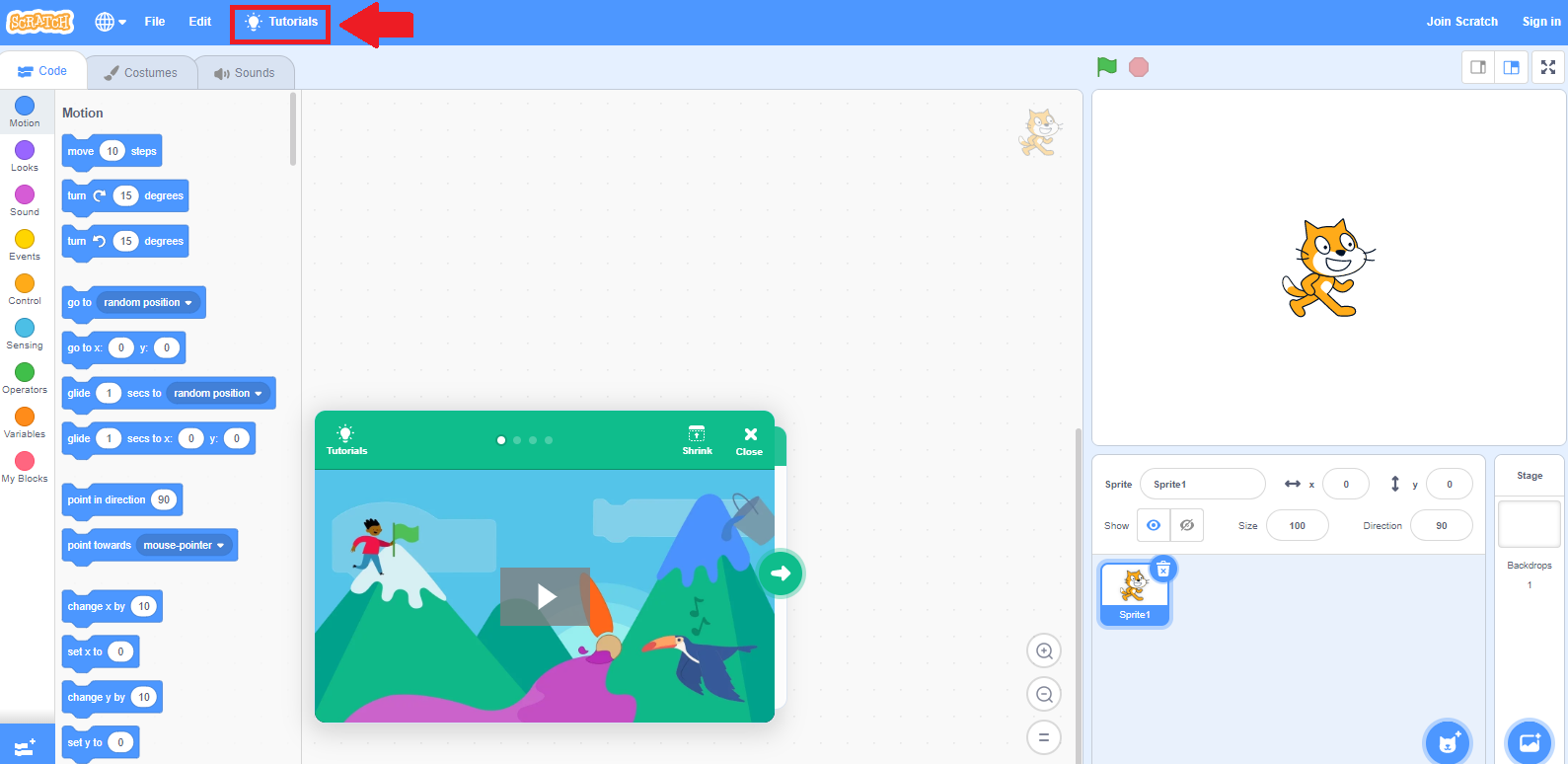Select the Control block category

[x=25, y=289]
